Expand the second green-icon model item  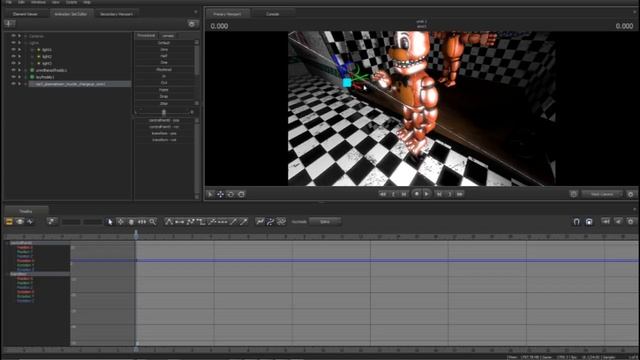click(25, 77)
